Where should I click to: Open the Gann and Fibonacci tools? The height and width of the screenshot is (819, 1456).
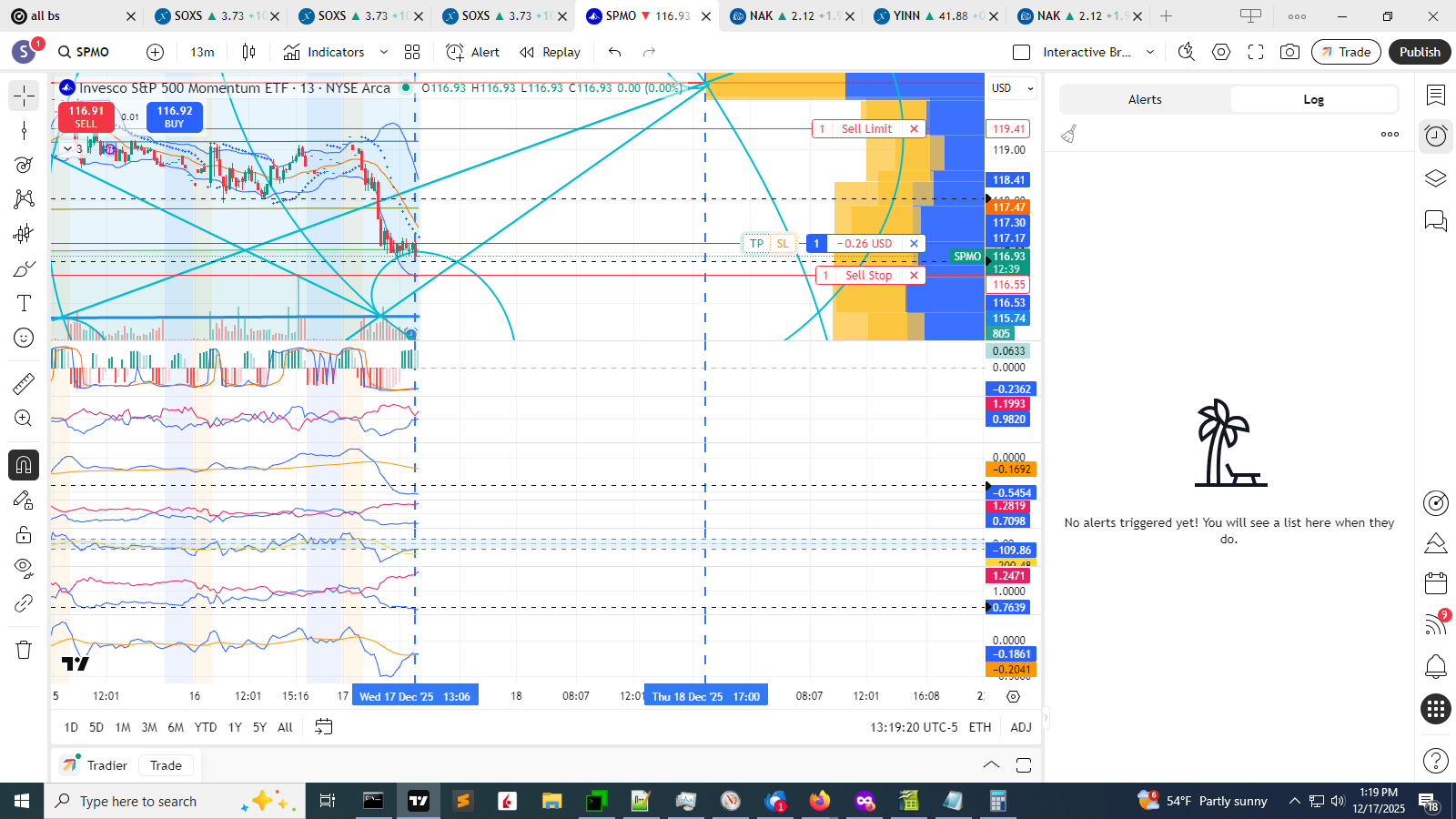[x=24, y=165]
